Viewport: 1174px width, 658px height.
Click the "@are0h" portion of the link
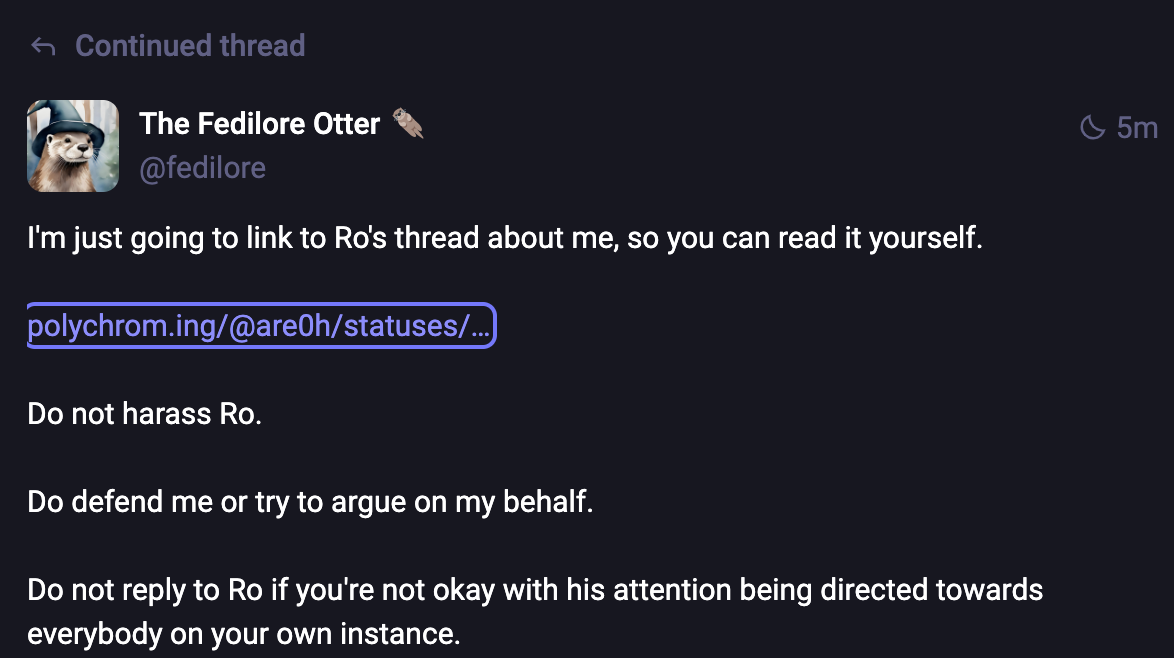tap(283, 326)
